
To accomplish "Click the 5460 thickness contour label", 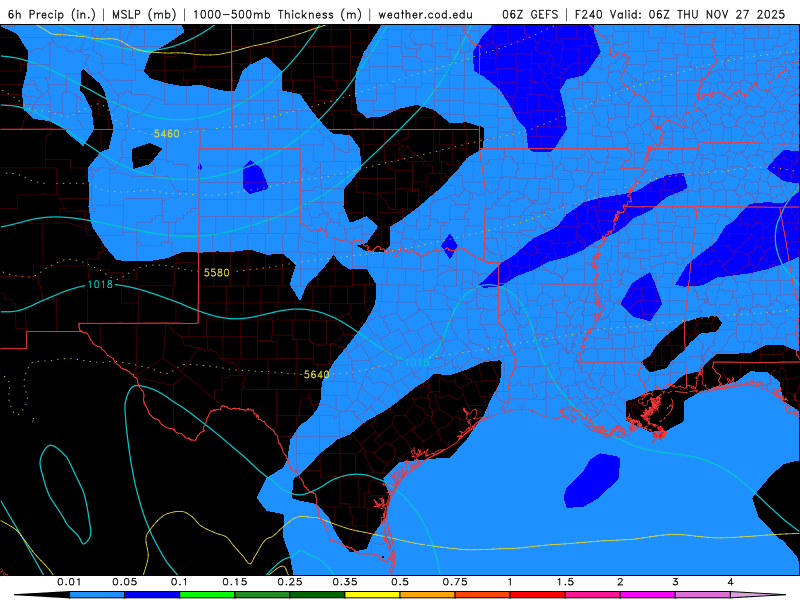I will 167,134.
